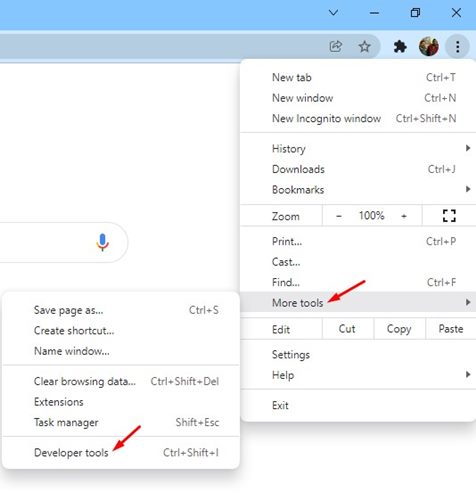The image size is (476, 500).
Task: Click the microphone voice search icon
Action: click(102, 242)
